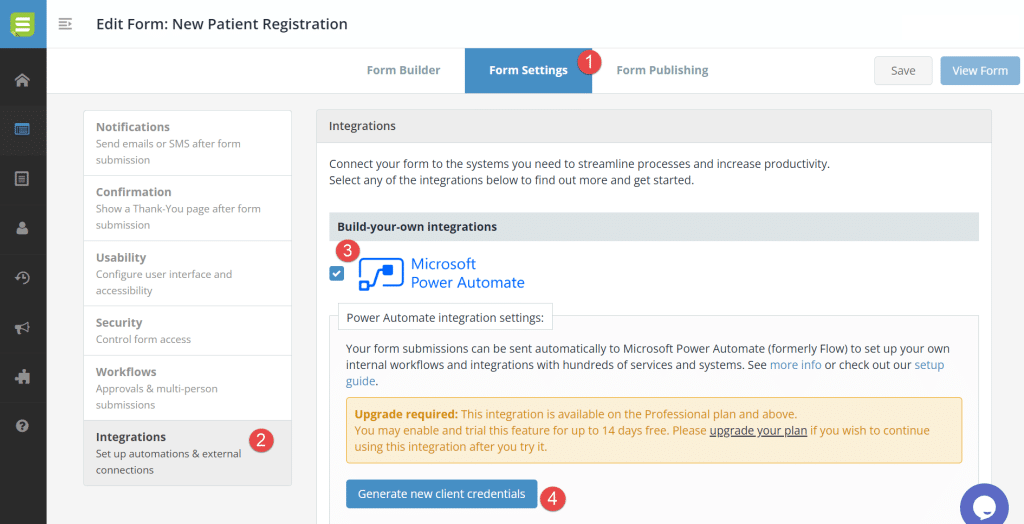Click the puzzle piece sidebar icon
Screen dimensions: 1024x524
pos(22,376)
